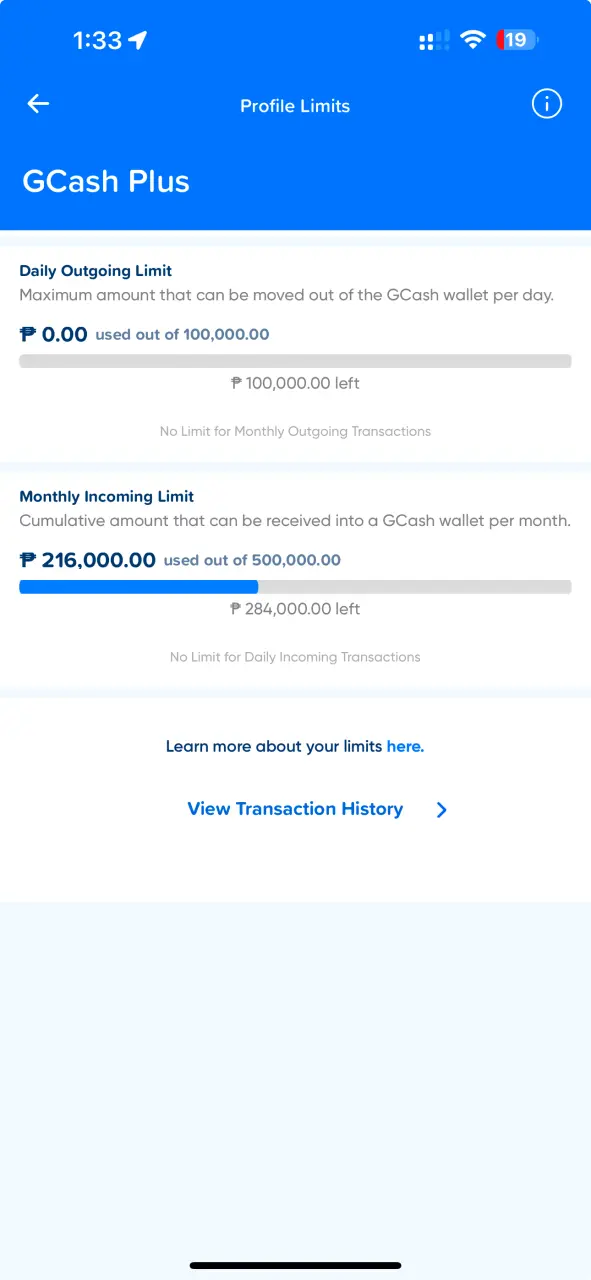Open the View Transaction History link
The image size is (591, 1280).
tap(295, 809)
